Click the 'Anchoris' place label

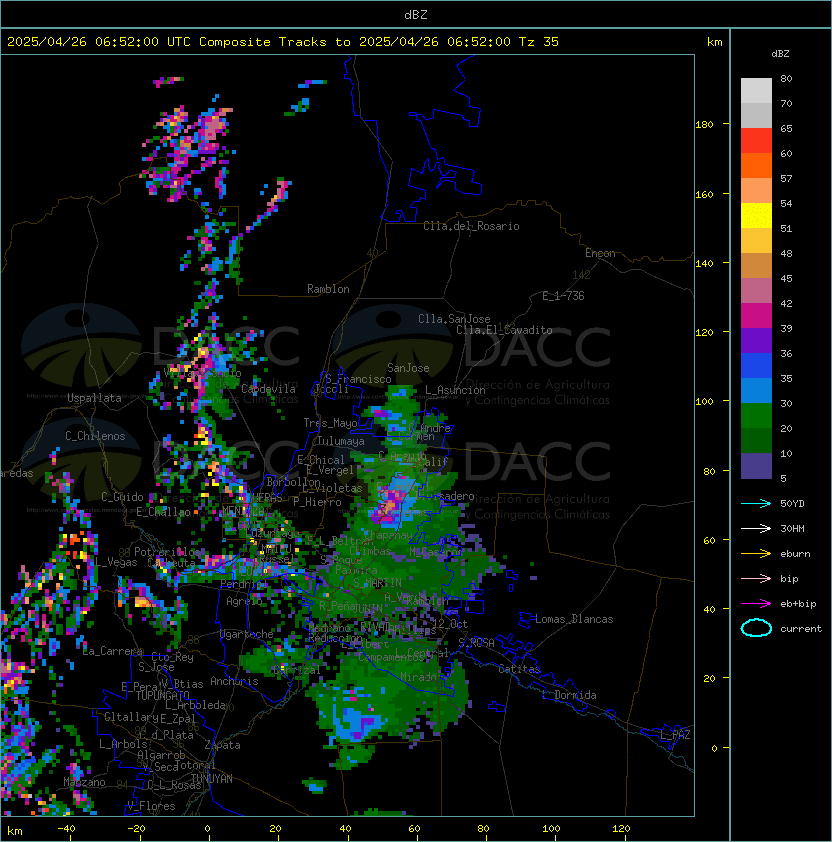tap(234, 681)
